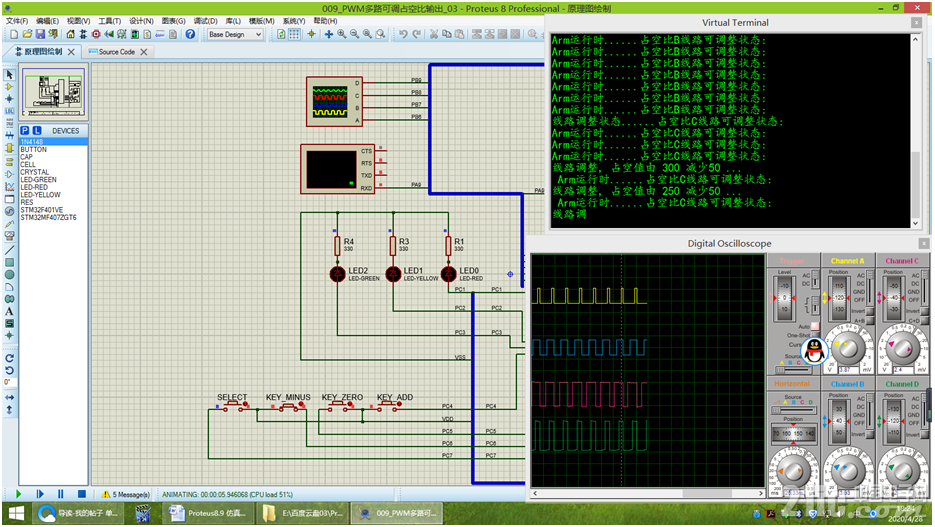Screen dimensions: 935x527
Task: Toggle the One-Shot trigger button
Action: pos(815,335)
